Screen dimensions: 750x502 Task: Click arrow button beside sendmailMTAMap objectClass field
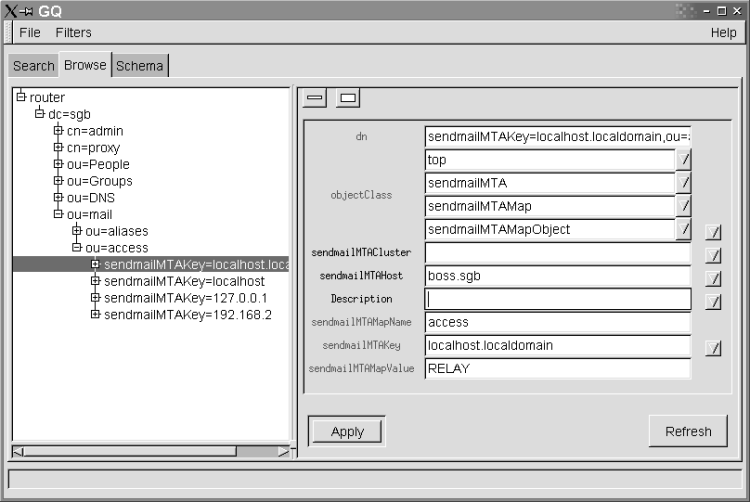(x=684, y=206)
